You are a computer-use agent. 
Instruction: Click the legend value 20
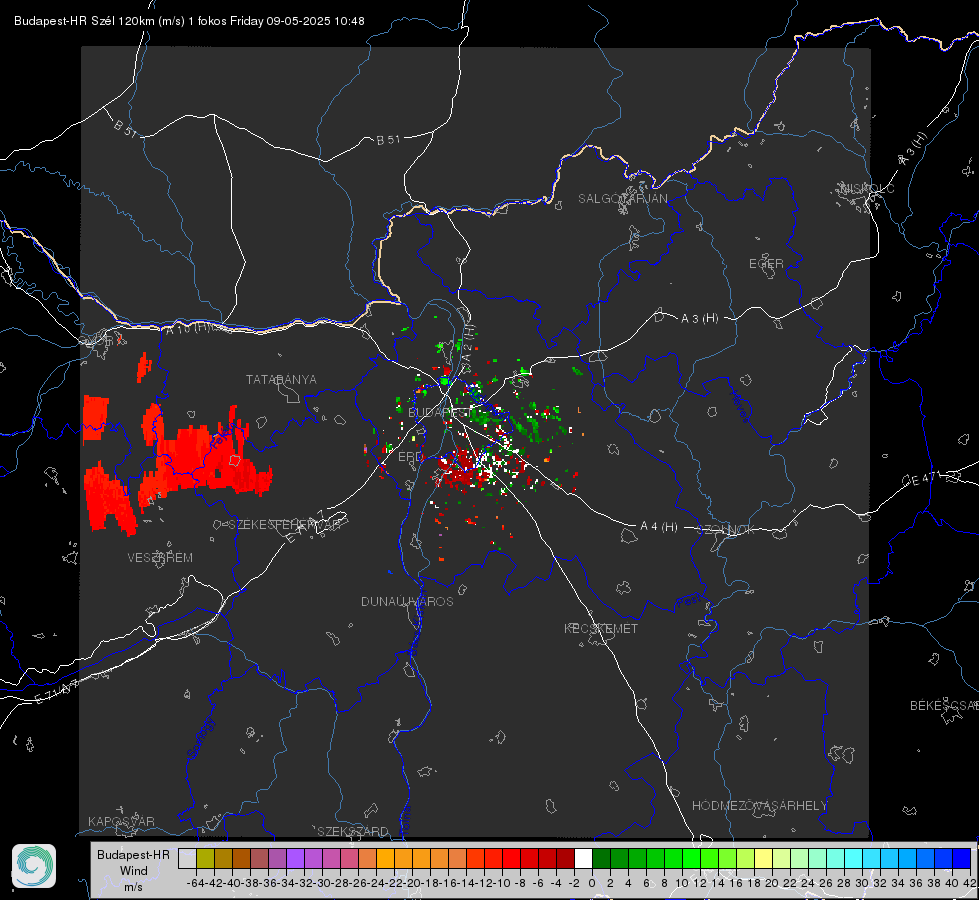[x=772, y=883]
